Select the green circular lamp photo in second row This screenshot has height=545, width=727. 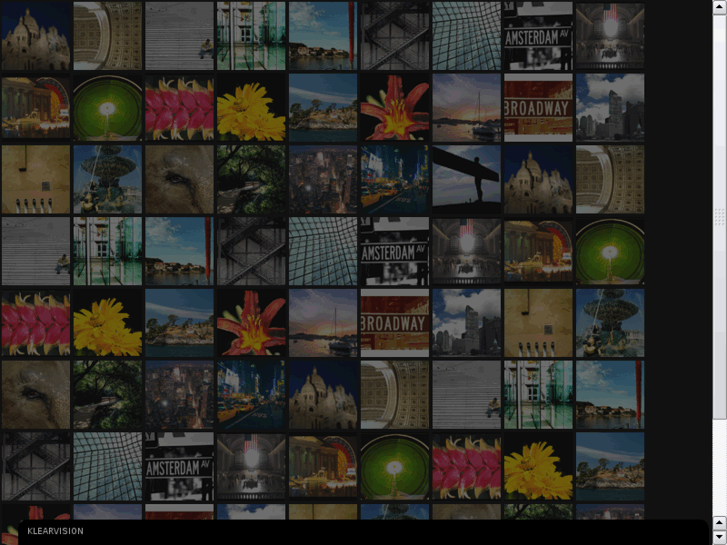(108, 108)
